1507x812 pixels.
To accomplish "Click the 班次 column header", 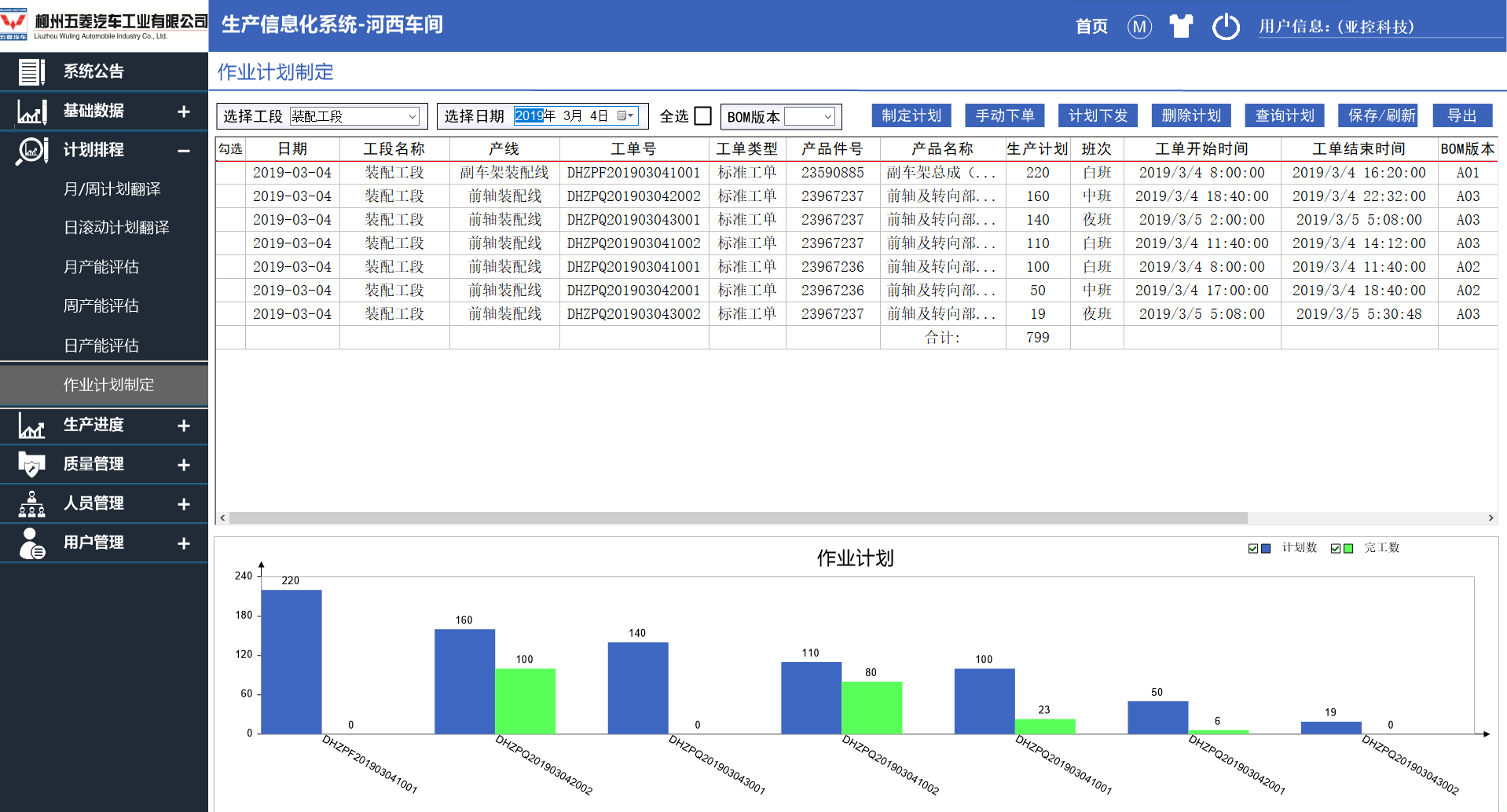I will [1096, 149].
